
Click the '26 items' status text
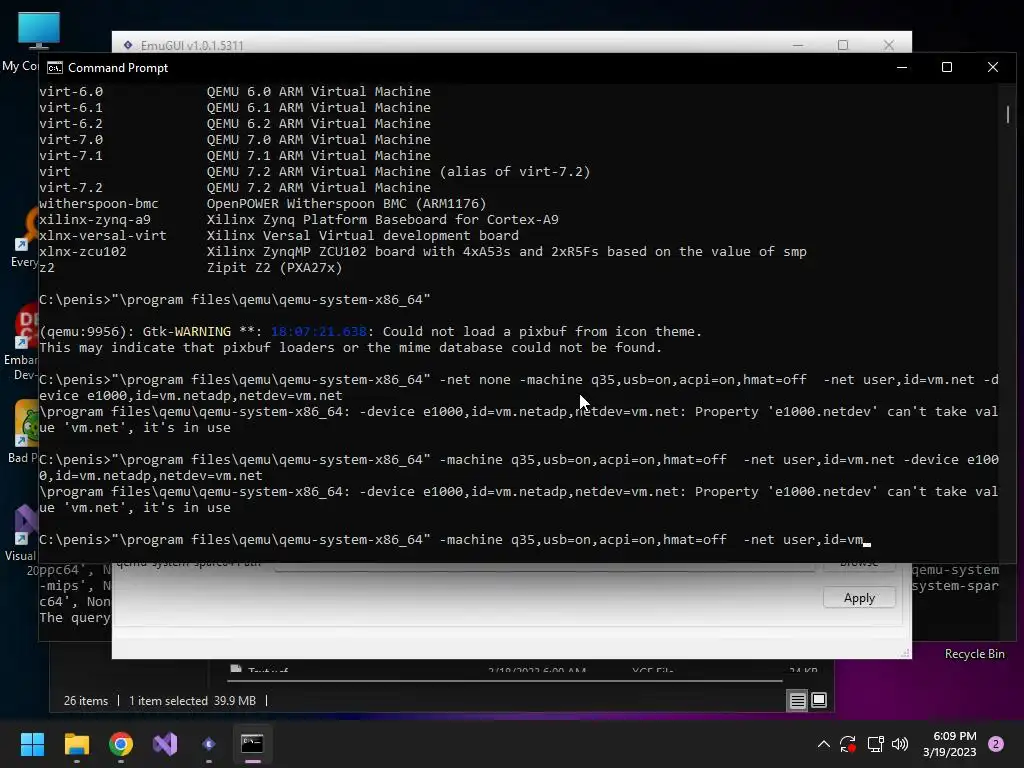point(86,701)
